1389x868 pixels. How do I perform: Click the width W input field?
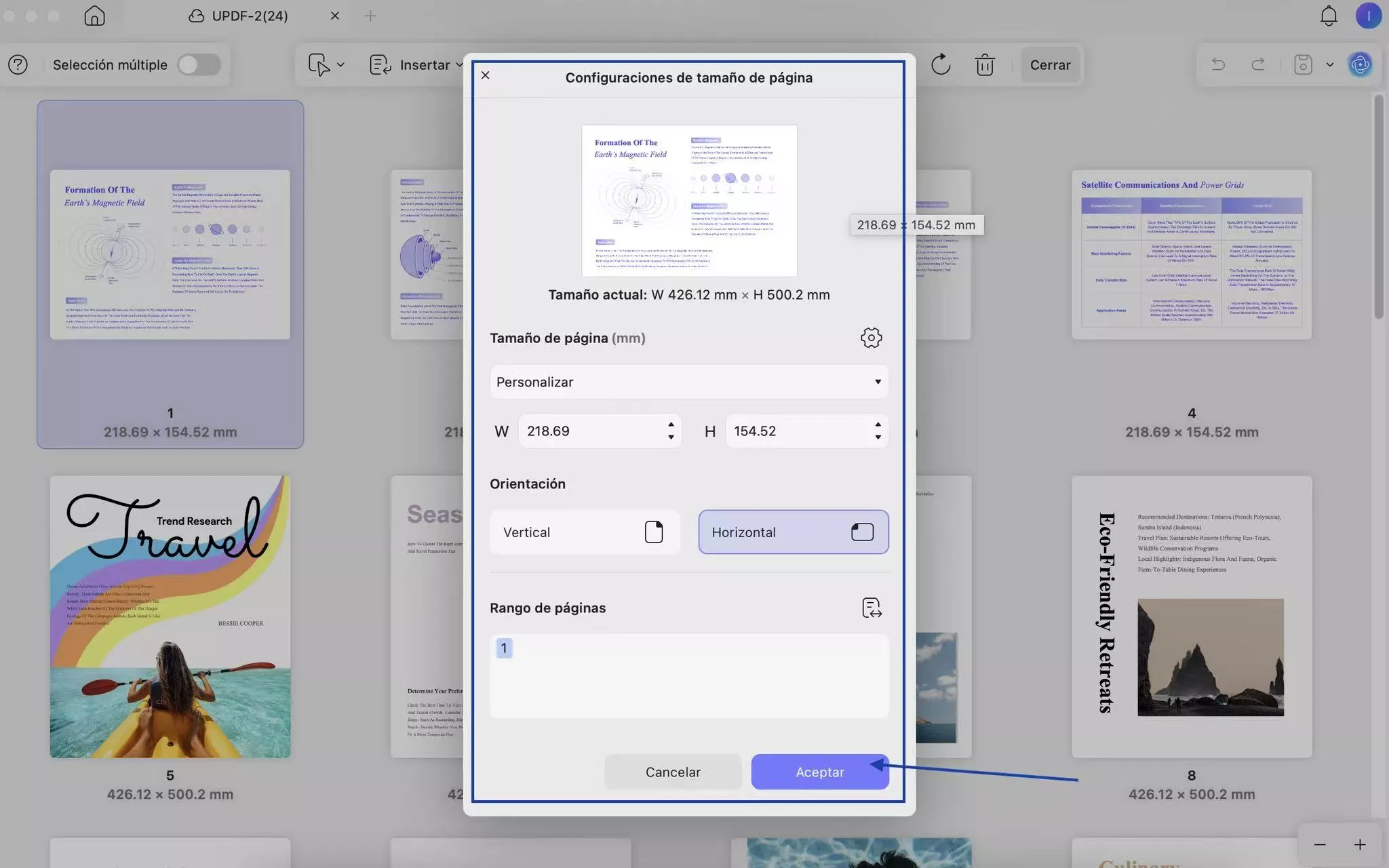[590, 431]
